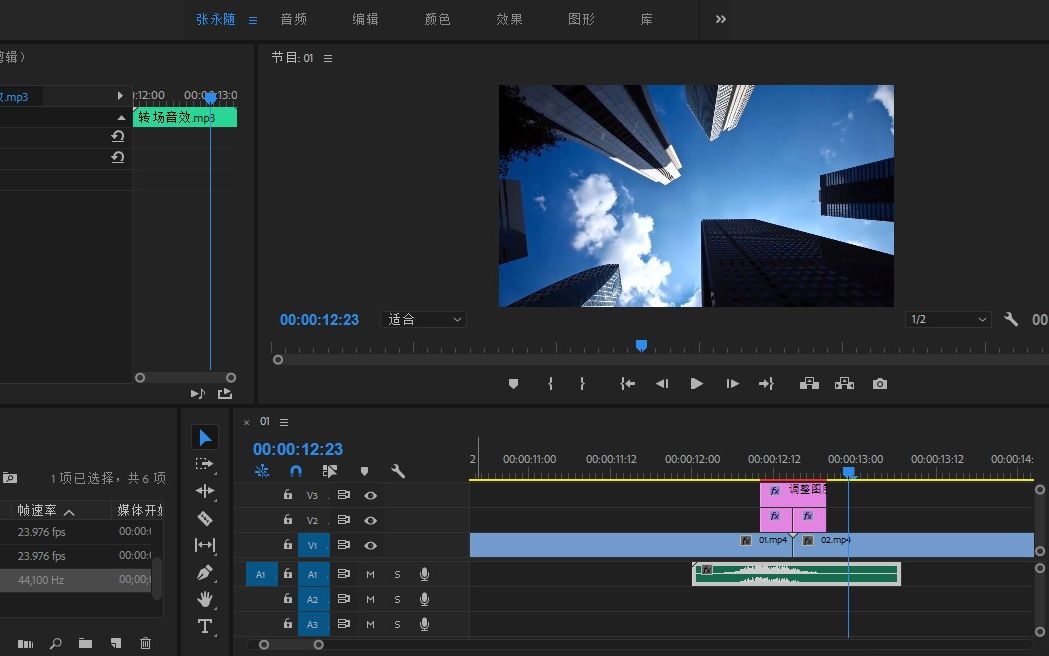Select the Hand tool
The width and height of the screenshot is (1049, 656).
205,599
